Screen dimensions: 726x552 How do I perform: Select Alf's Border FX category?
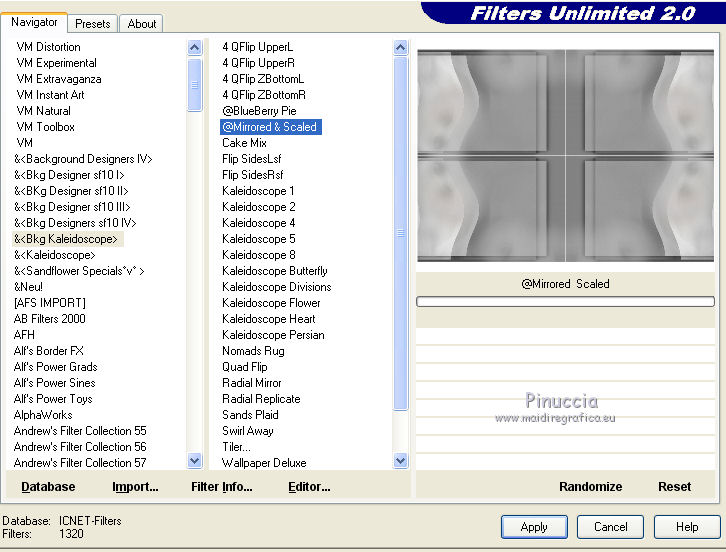pyautogui.click(x=49, y=351)
